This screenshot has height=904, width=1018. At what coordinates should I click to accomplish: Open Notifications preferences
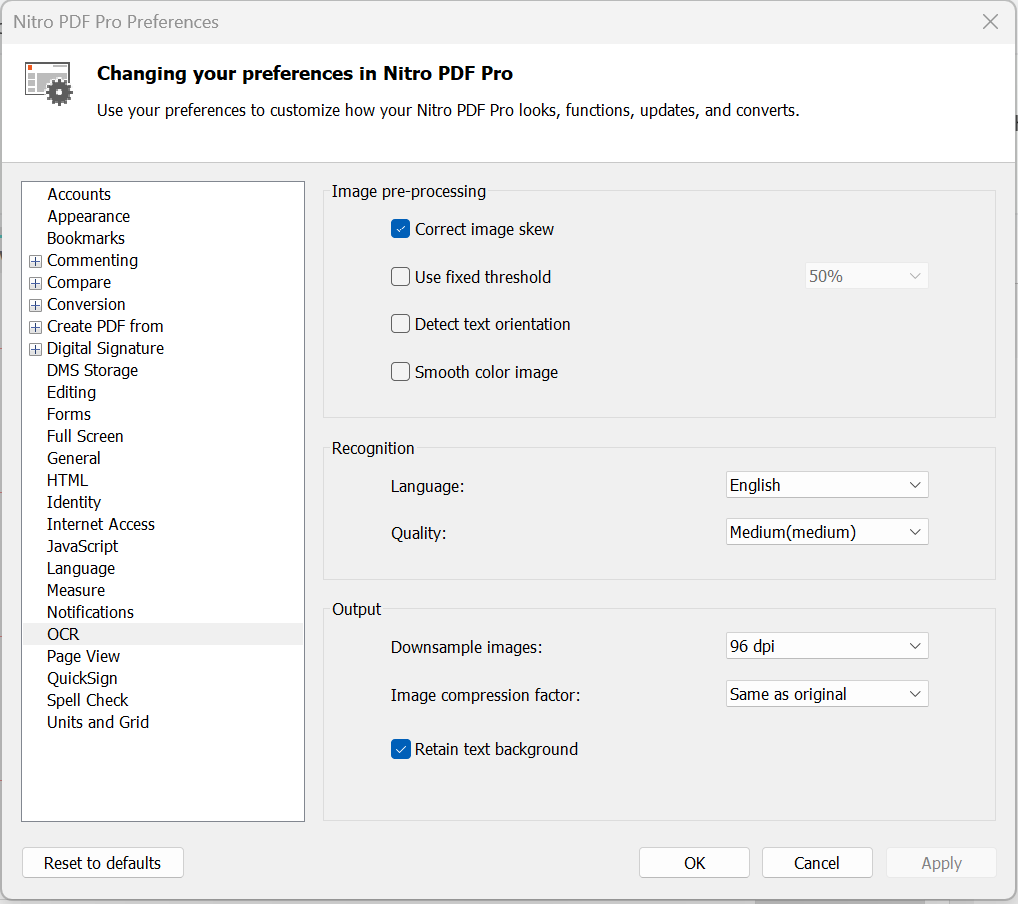click(x=90, y=612)
